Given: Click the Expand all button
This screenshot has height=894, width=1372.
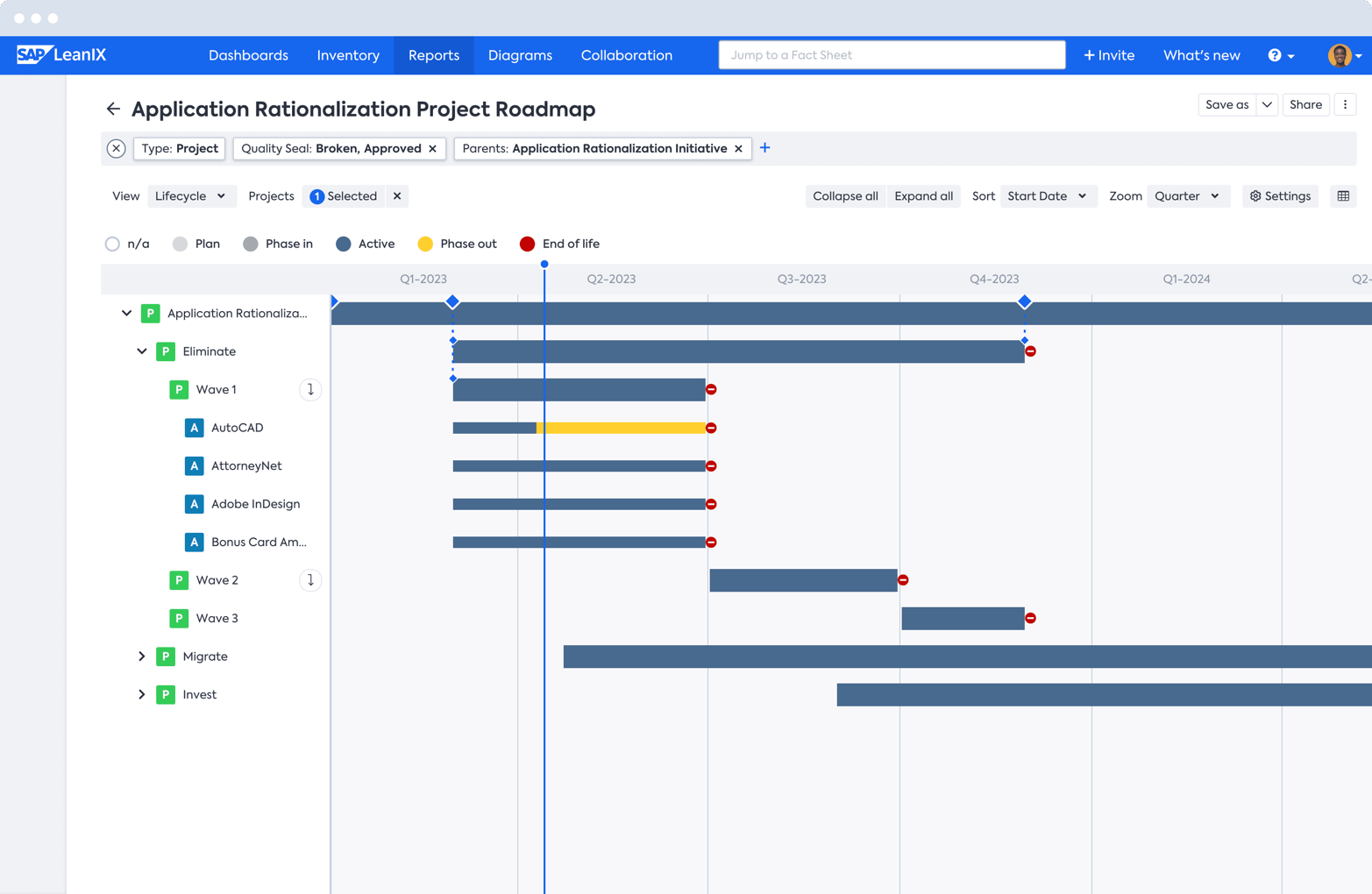Looking at the screenshot, I should pos(923,195).
